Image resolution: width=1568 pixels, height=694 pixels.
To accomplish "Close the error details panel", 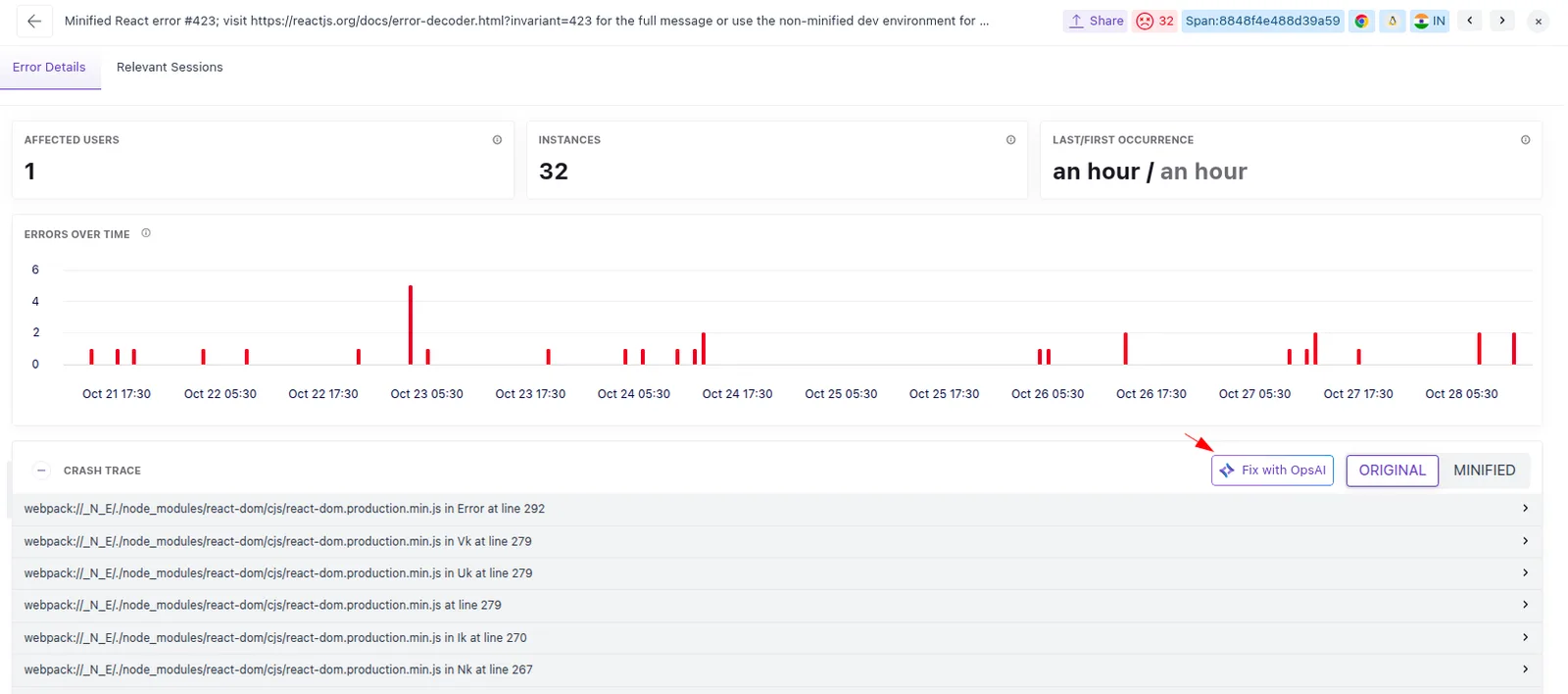I will (1539, 21).
